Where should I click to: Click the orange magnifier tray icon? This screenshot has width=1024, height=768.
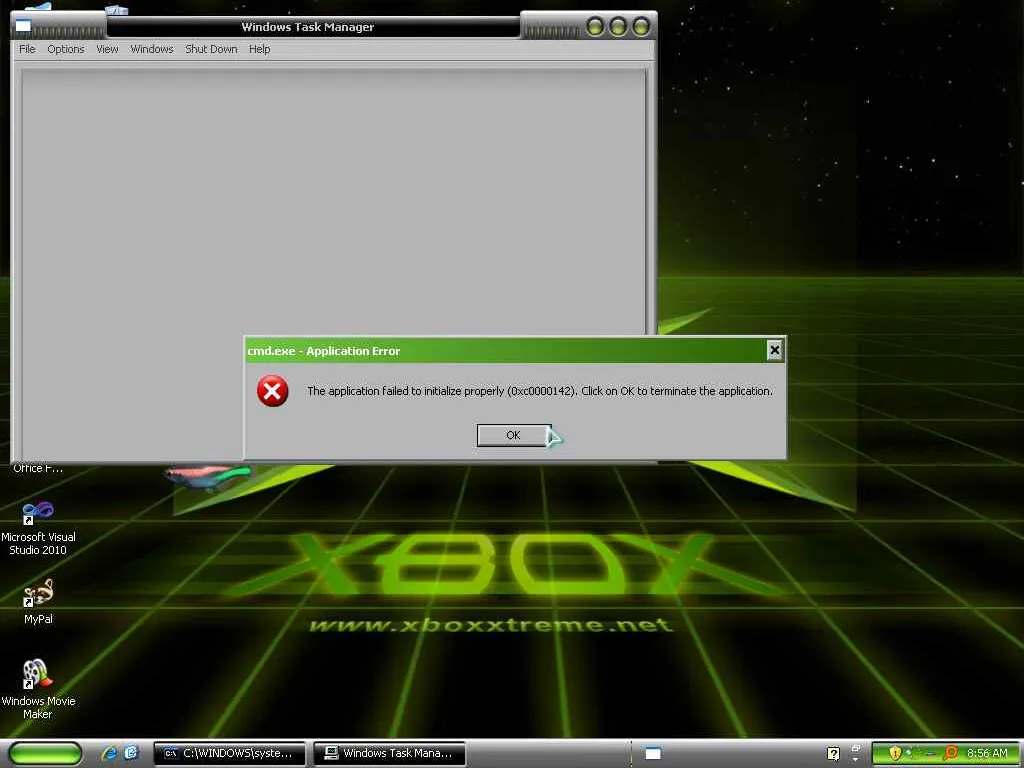(951, 753)
